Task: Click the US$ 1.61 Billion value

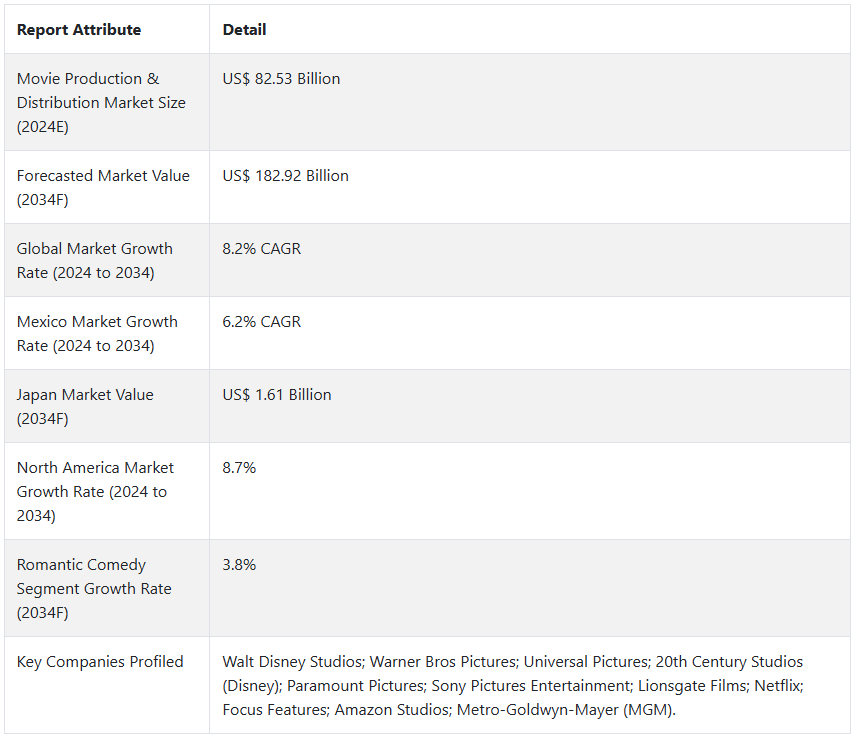Action: pos(277,395)
